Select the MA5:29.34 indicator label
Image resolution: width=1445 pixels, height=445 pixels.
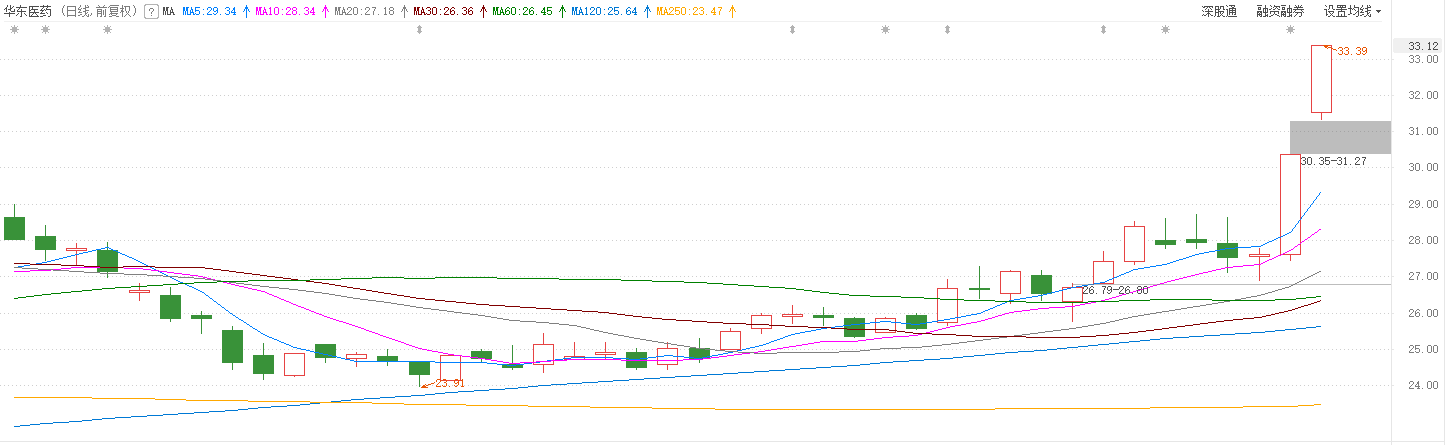point(209,12)
